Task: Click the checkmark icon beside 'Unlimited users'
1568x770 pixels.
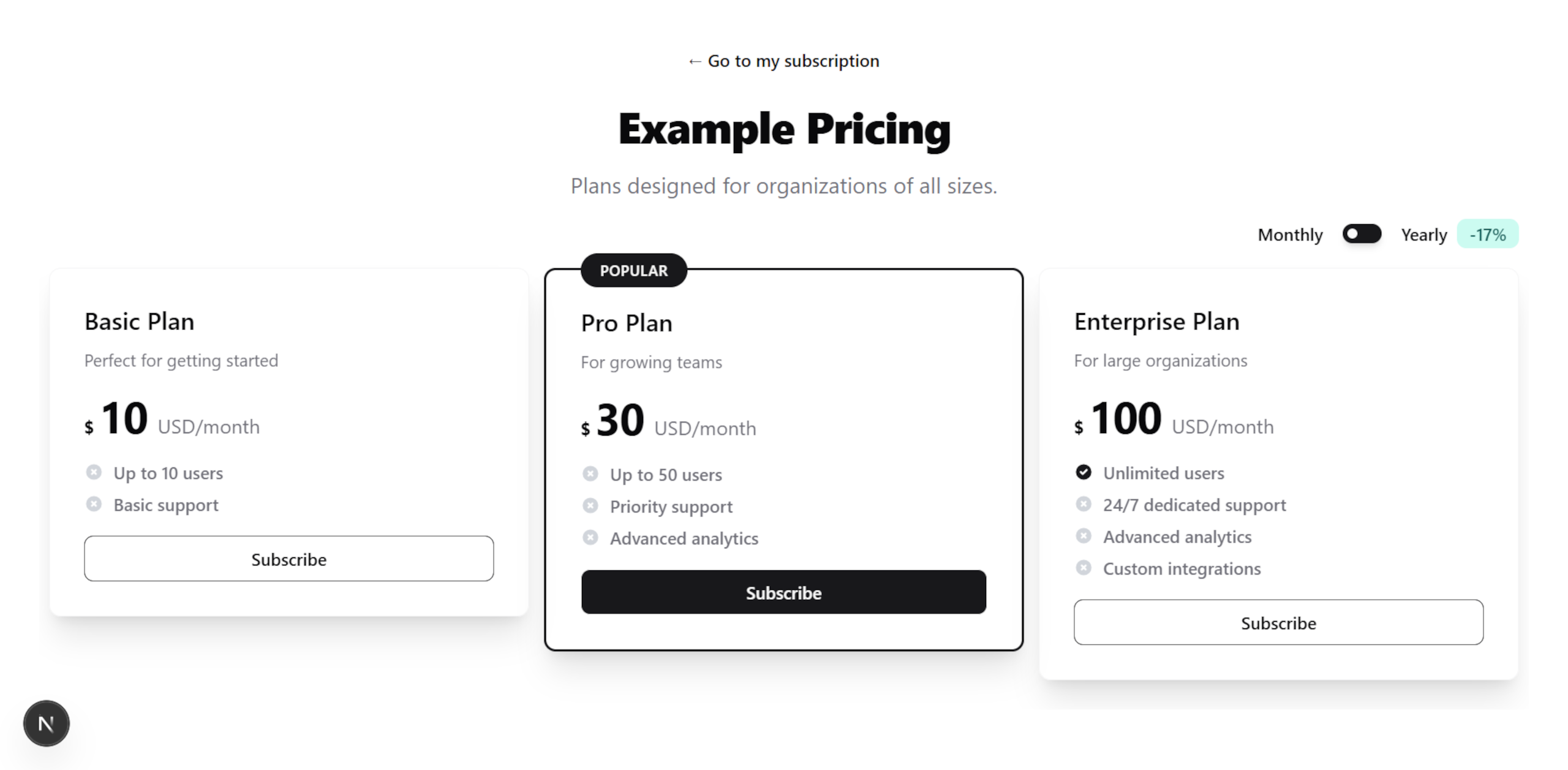Action: [x=1084, y=472]
